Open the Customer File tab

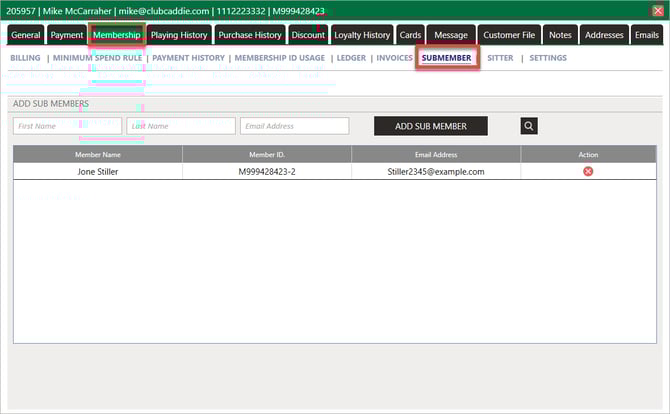509,35
